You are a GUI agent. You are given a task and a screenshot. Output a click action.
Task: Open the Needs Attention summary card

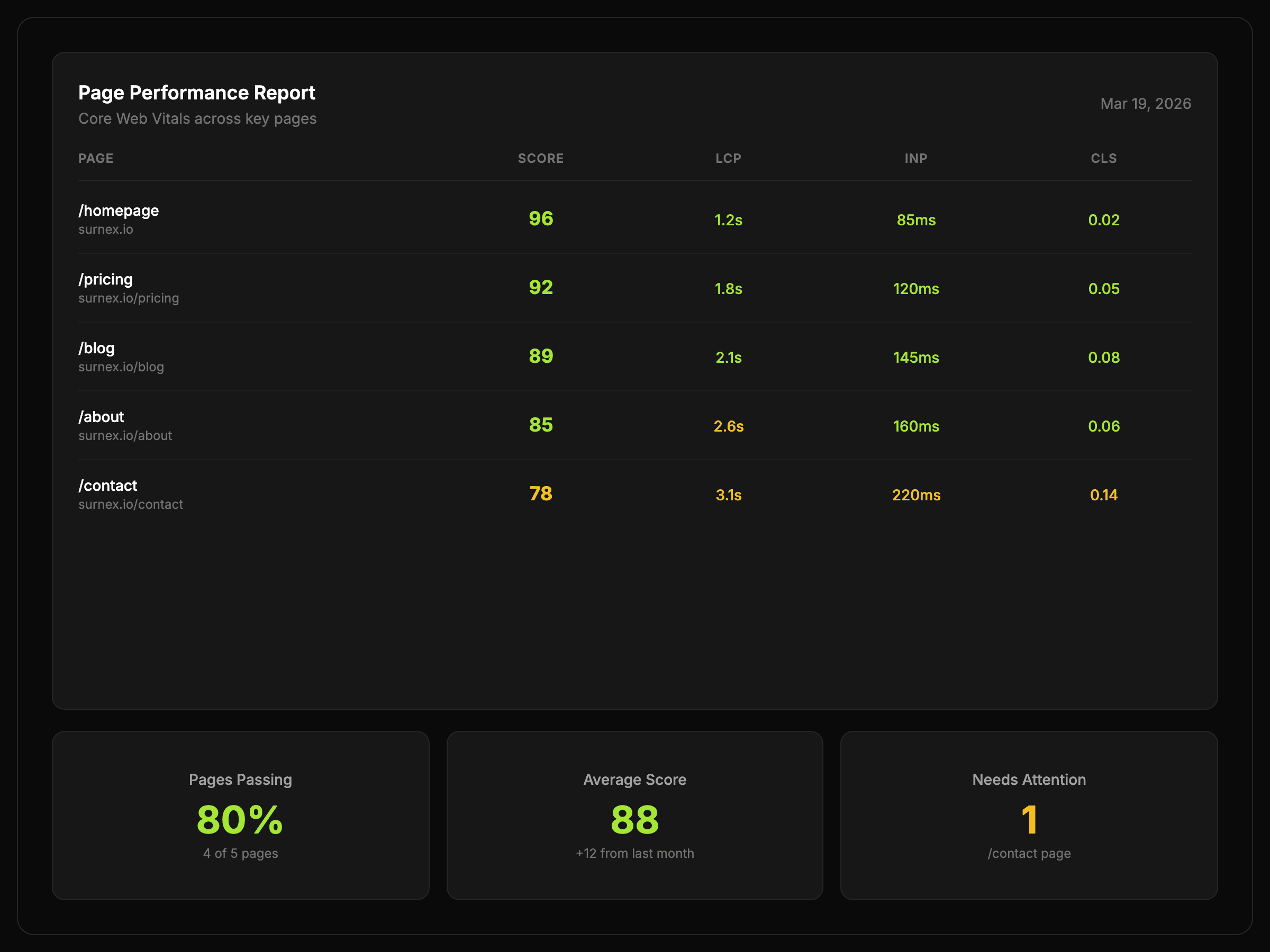pyautogui.click(x=1028, y=816)
